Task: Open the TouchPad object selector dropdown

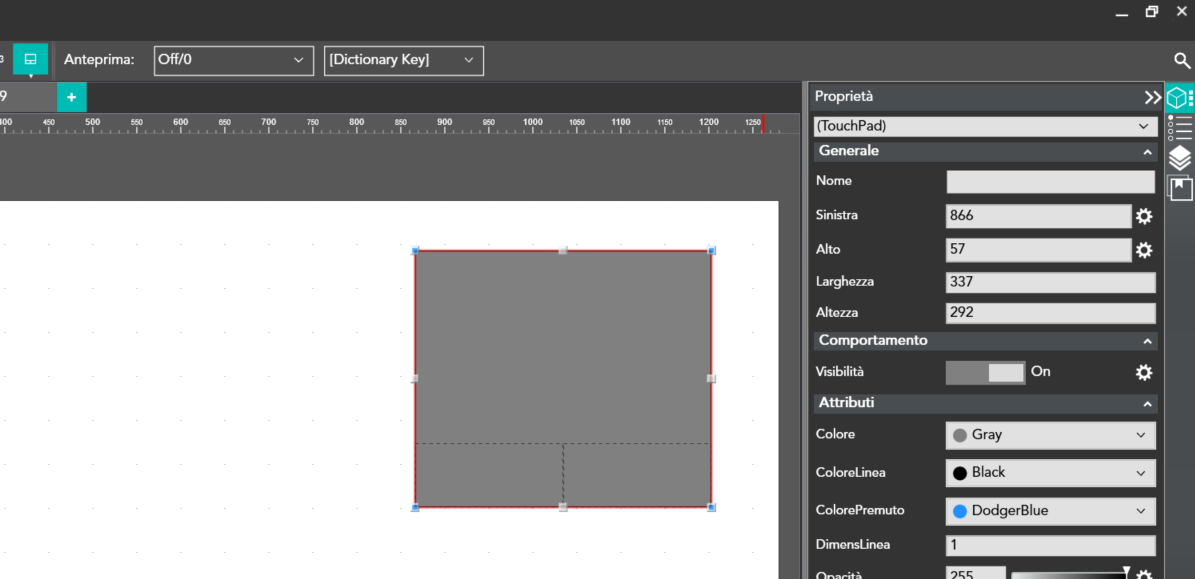Action: click(983, 126)
